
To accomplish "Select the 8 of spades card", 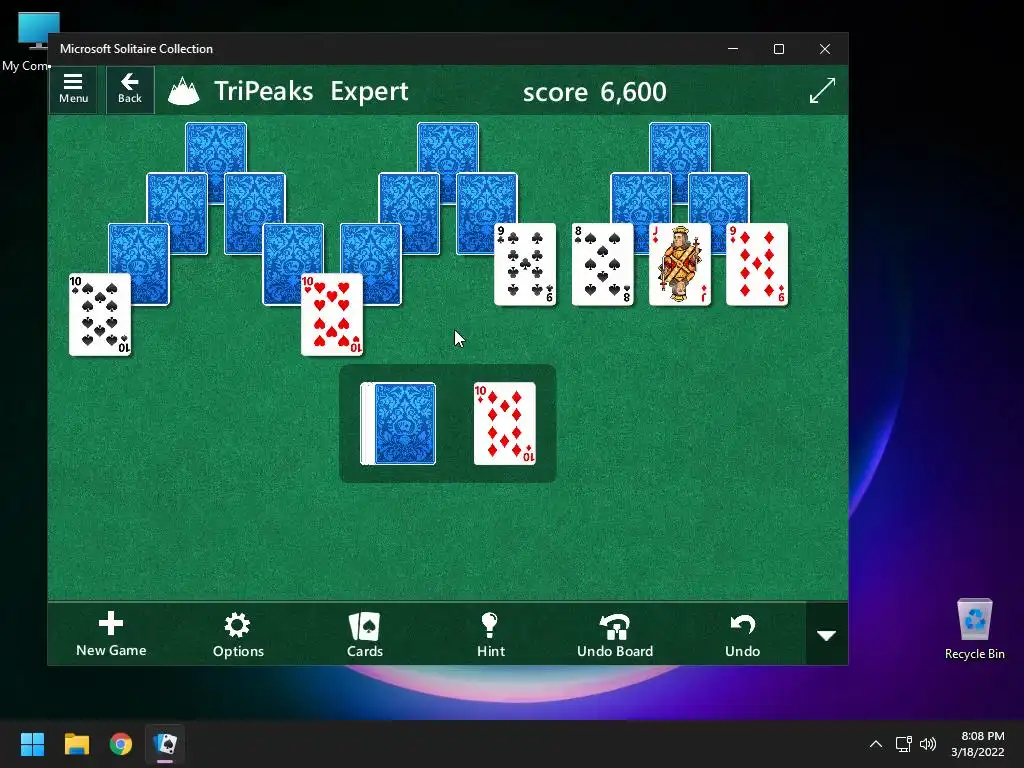I will pyautogui.click(x=602, y=264).
